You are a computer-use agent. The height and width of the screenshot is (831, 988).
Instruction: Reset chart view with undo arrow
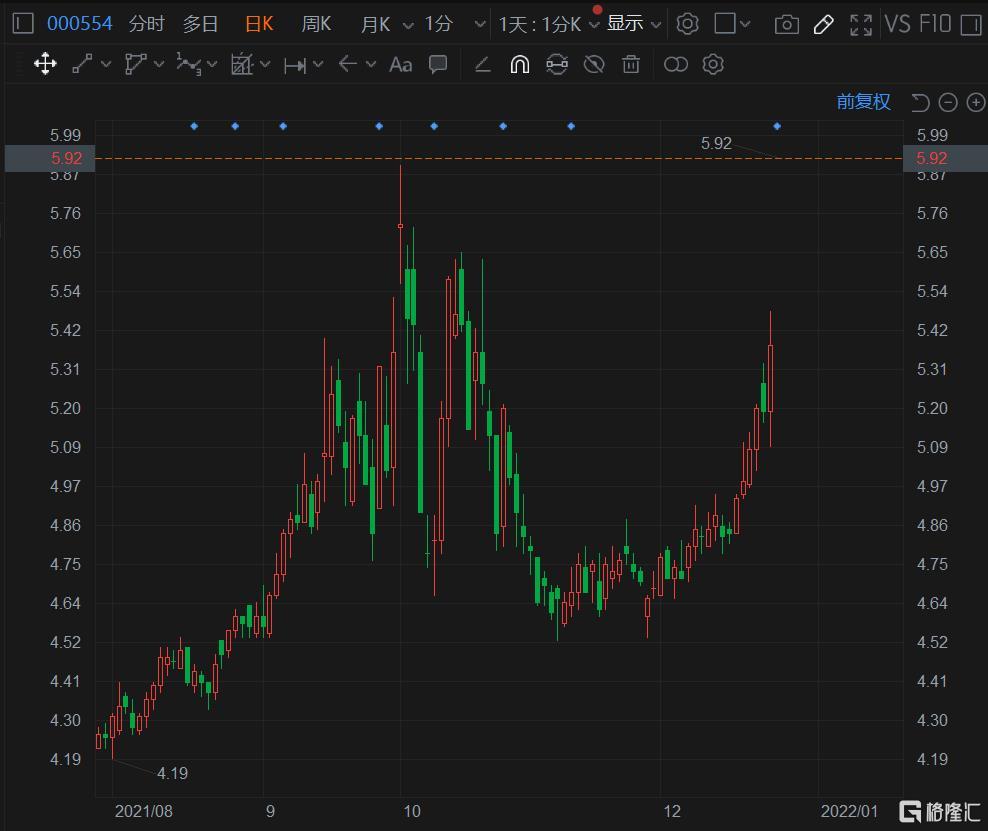[920, 102]
